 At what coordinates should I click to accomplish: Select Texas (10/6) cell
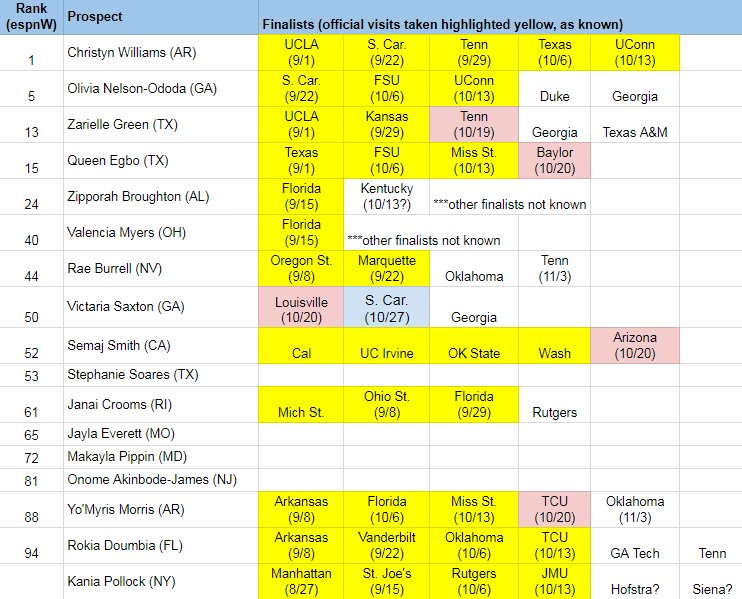[555, 53]
